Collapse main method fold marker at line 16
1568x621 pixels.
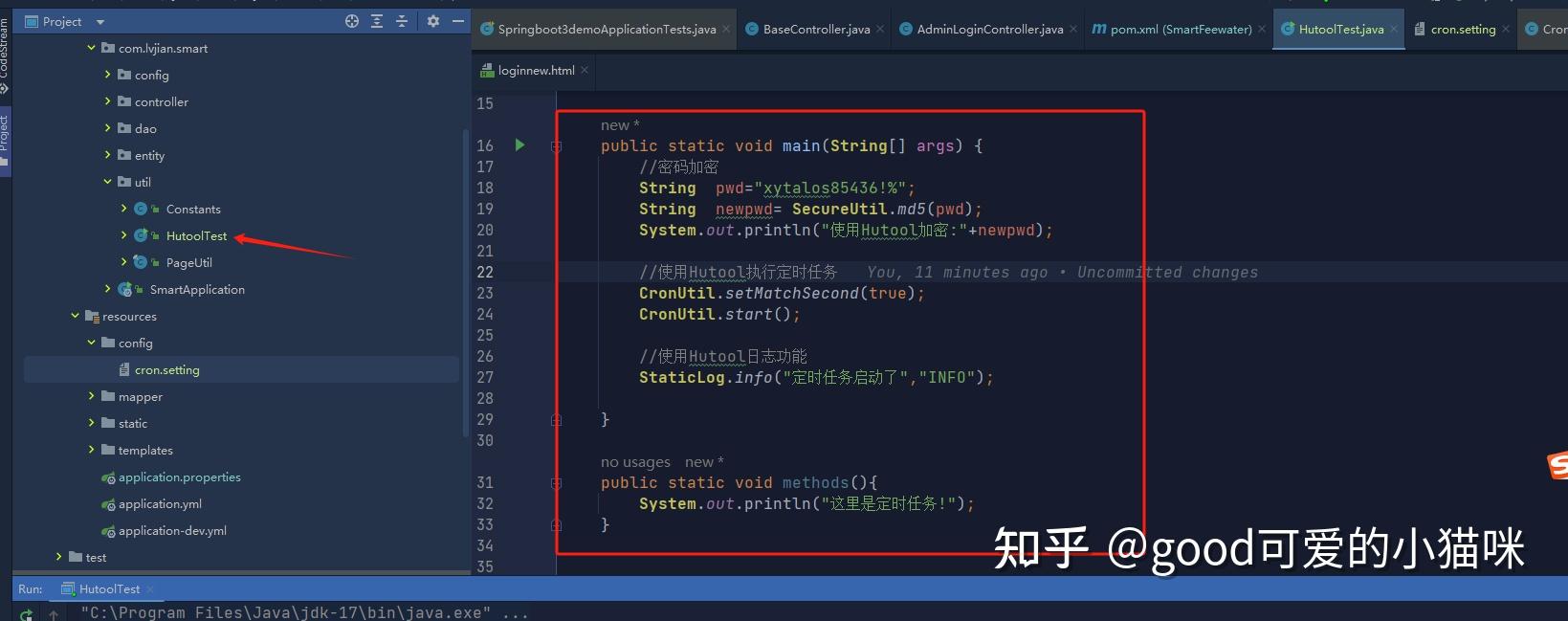(x=556, y=146)
